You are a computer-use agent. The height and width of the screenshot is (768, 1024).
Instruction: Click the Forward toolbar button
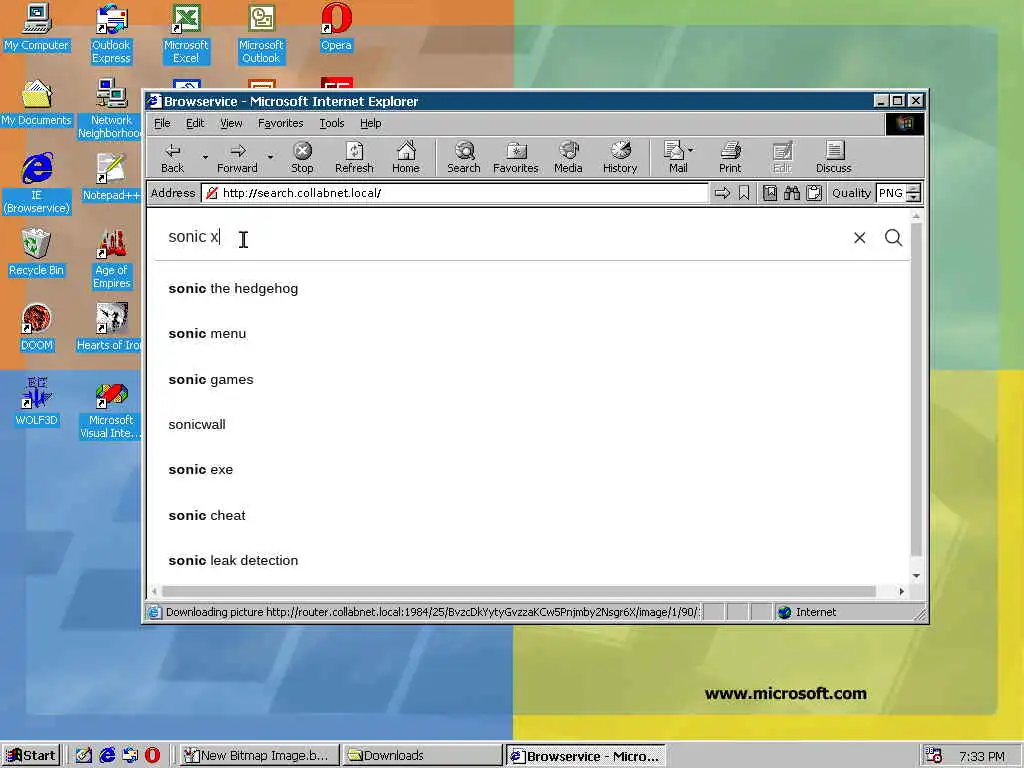(237, 158)
